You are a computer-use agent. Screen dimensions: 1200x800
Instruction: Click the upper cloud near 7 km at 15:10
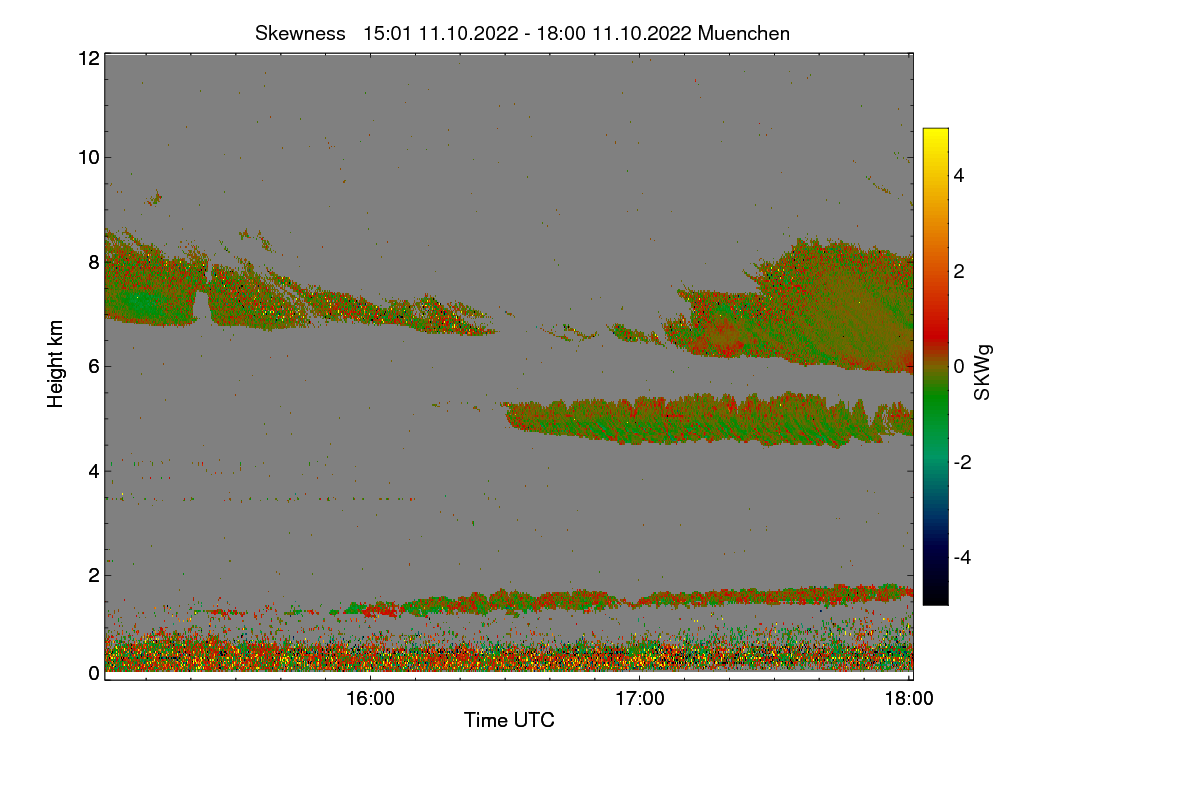pos(150,290)
